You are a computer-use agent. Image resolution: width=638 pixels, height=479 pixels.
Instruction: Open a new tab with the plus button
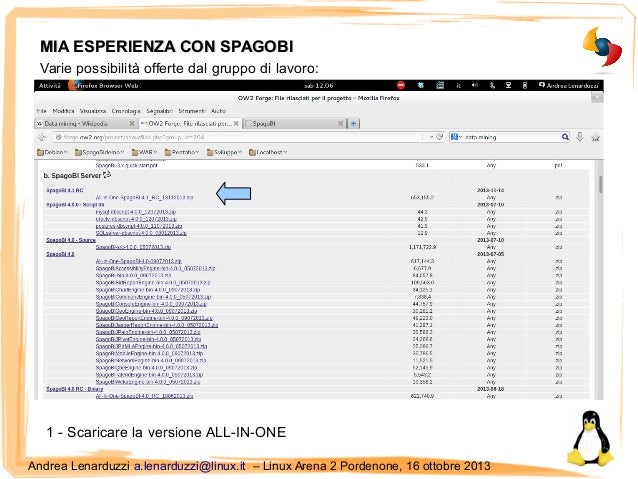point(354,123)
